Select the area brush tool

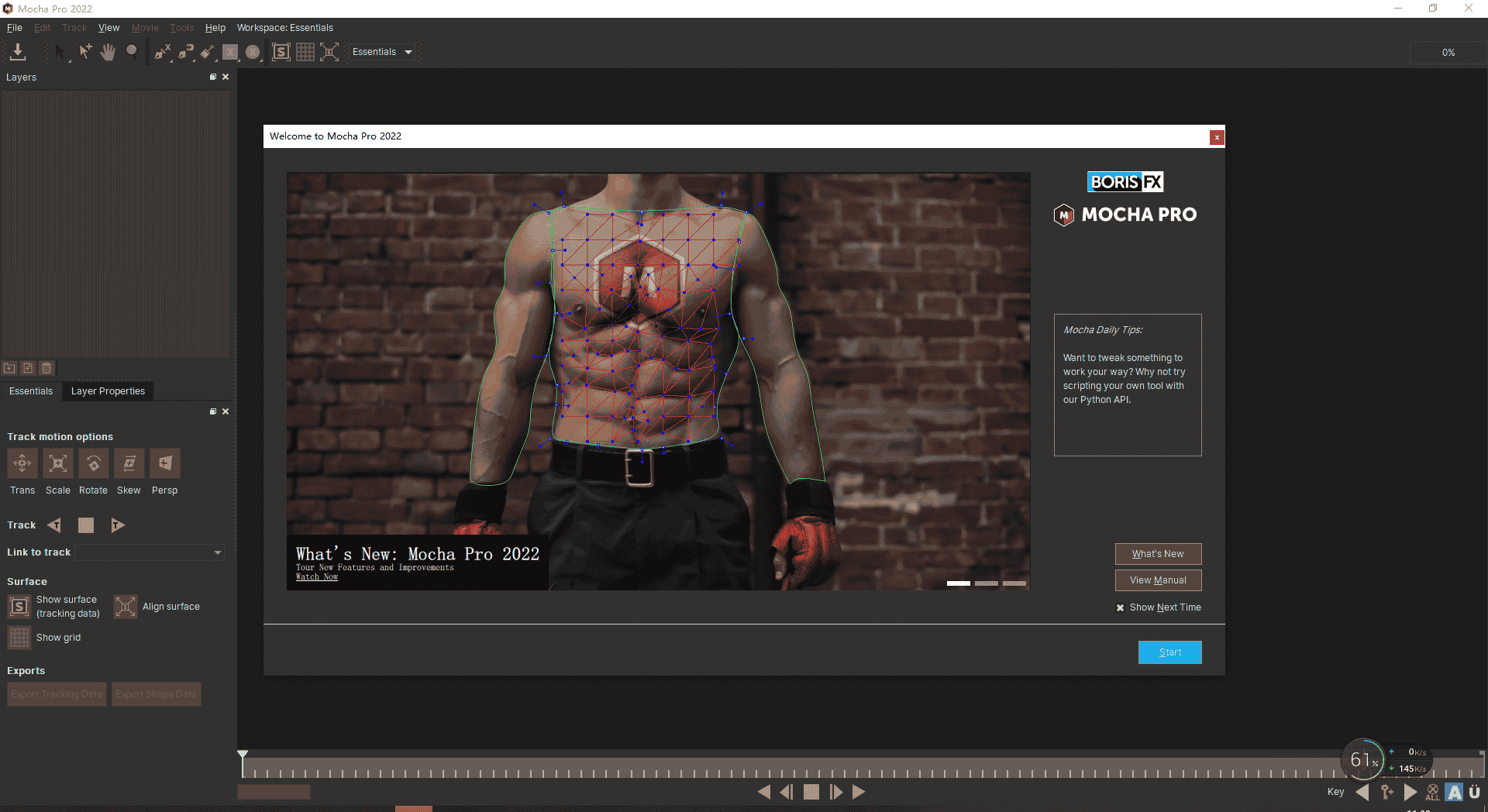pyautogui.click(x=207, y=52)
